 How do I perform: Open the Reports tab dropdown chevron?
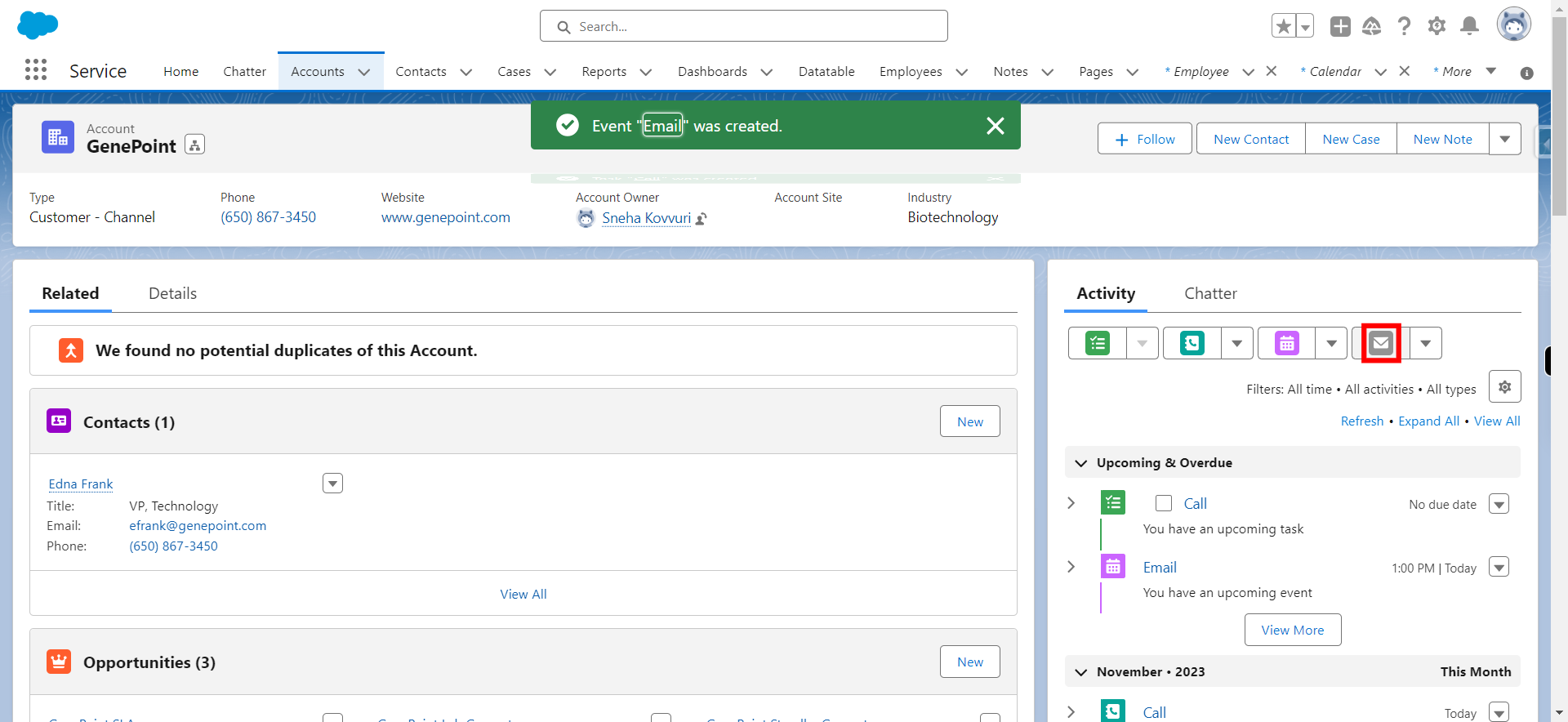[646, 72]
